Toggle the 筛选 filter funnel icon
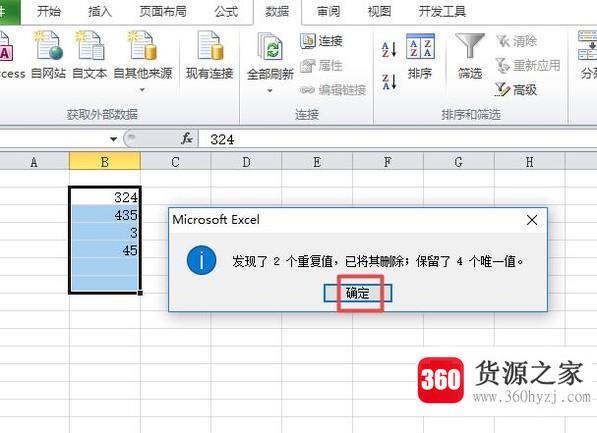Viewport: 597px width, 433px height. [x=470, y=46]
